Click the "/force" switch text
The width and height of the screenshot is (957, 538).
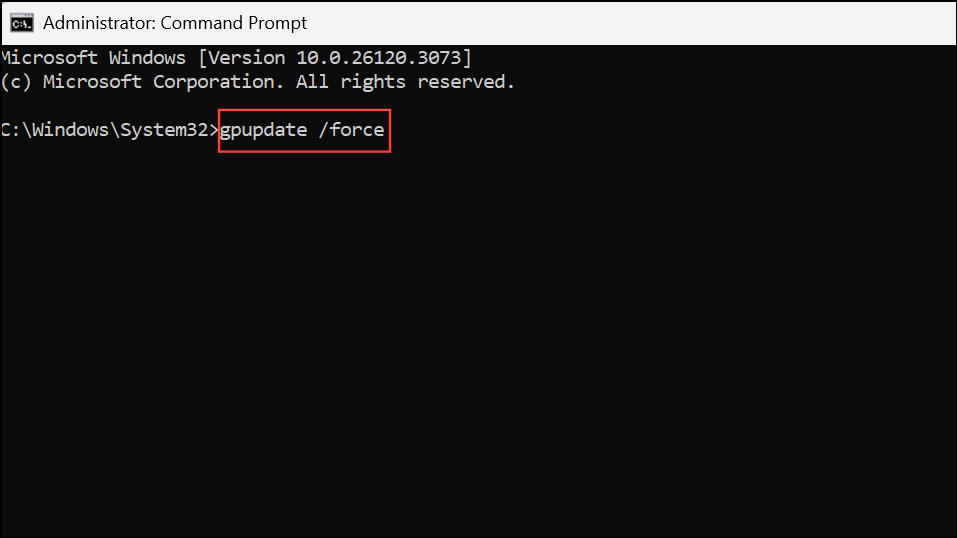[x=352, y=130]
